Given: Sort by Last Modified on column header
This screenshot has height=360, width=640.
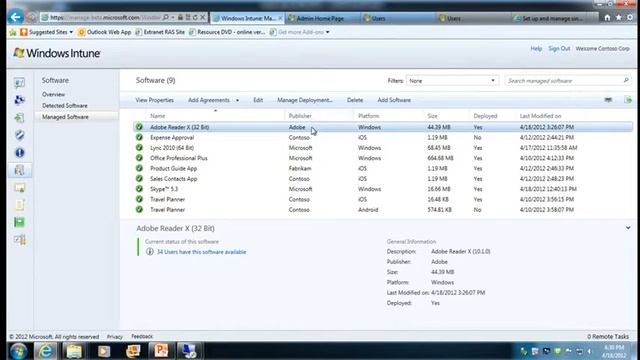Looking at the screenshot, I should [x=540, y=116].
